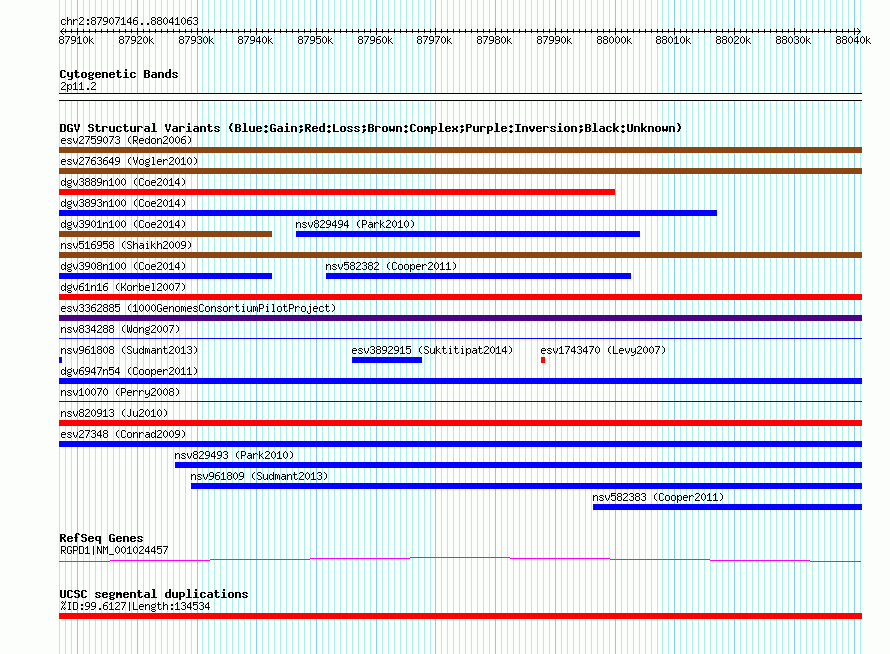Select the nsv582383 (Cooper2011) blue bar
Viewport: 890px width, 654px height.
[x=727, y=507]
